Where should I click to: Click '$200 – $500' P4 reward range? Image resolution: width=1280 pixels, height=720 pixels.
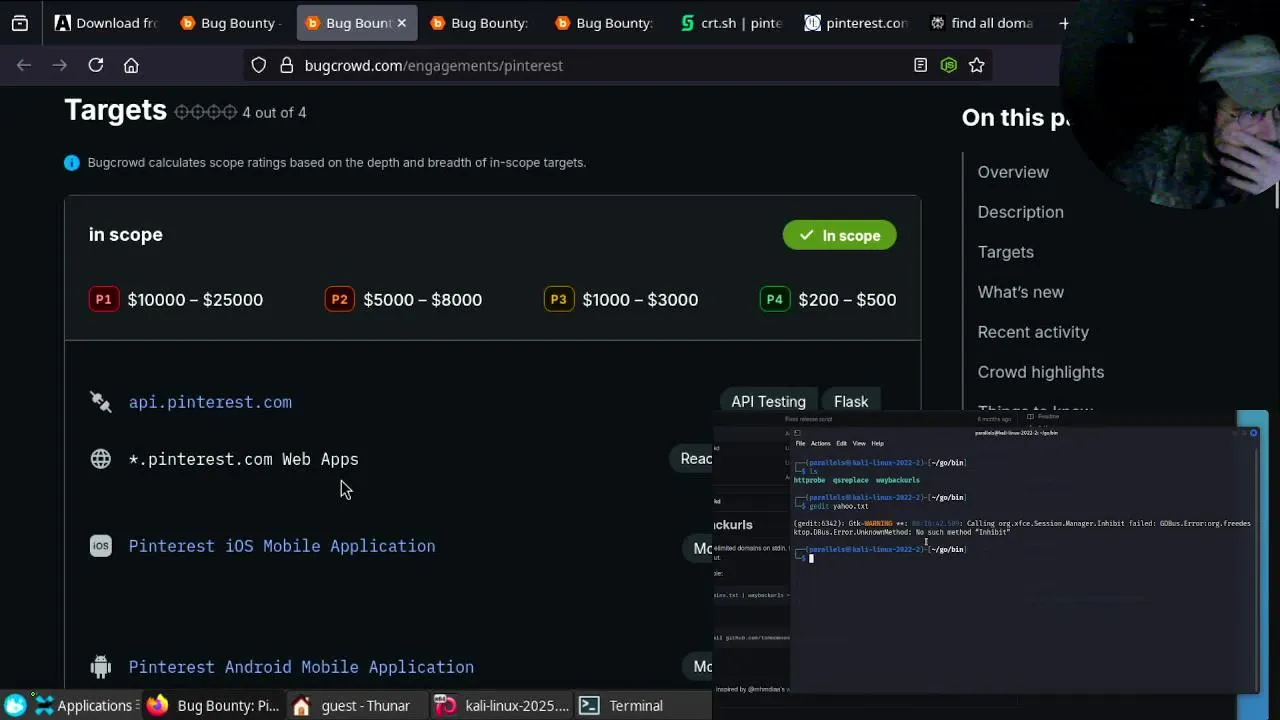coord(847,299)
